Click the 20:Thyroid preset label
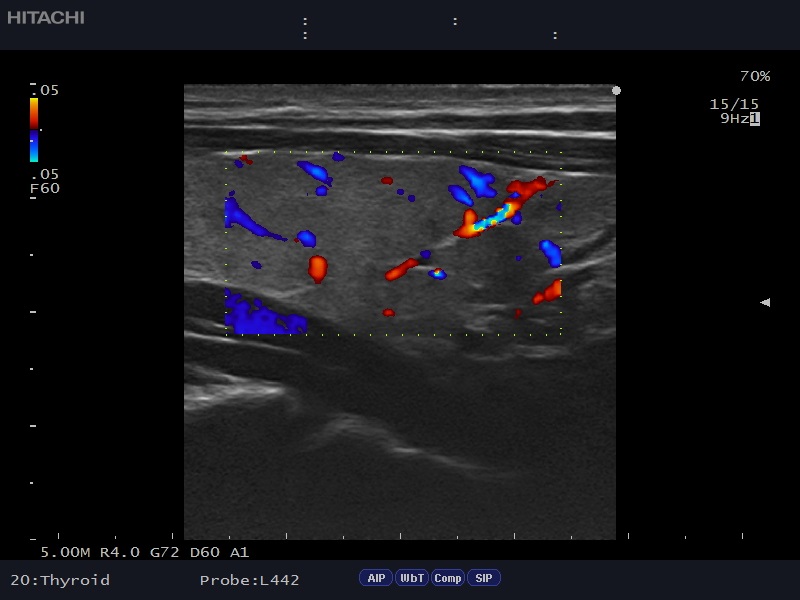This screenshot has width=800, height=600. 60,580
